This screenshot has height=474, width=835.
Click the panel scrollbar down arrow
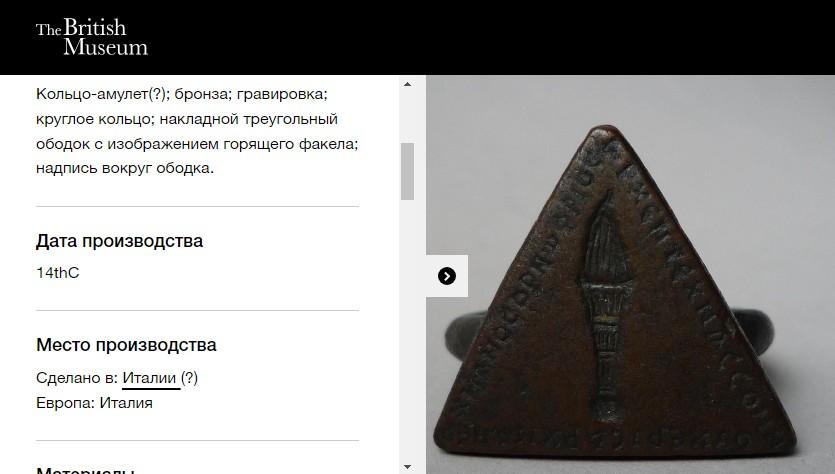(407, 467)
